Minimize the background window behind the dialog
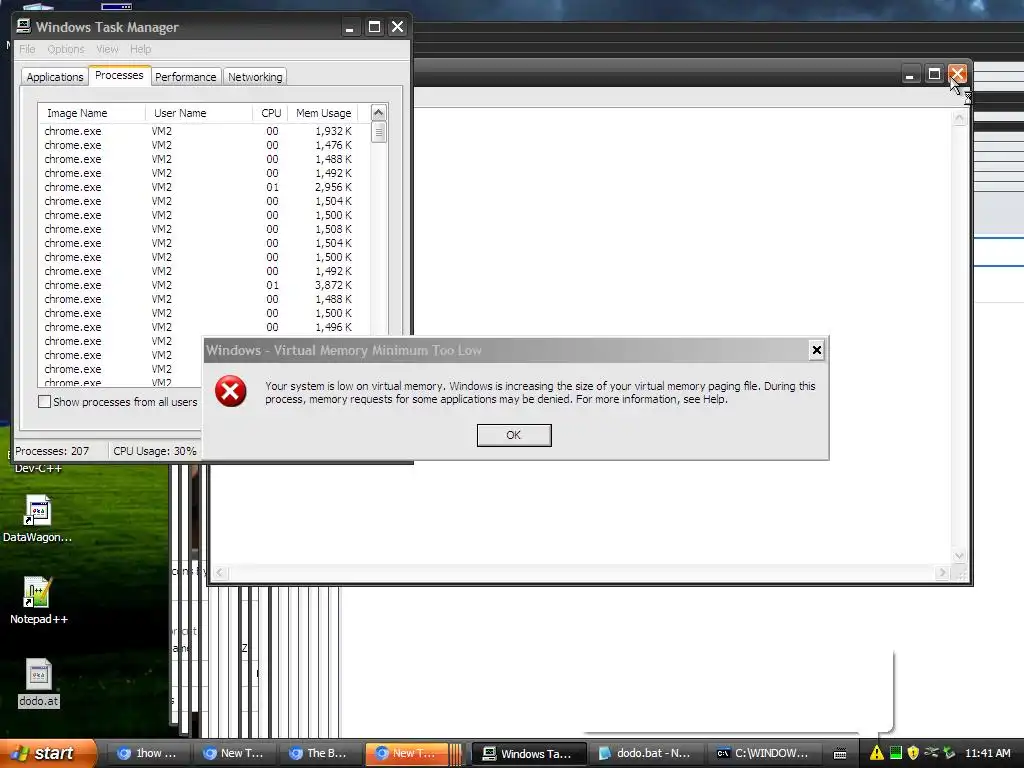This screenshot has height=768, width=1024. [x=910, y=74]
